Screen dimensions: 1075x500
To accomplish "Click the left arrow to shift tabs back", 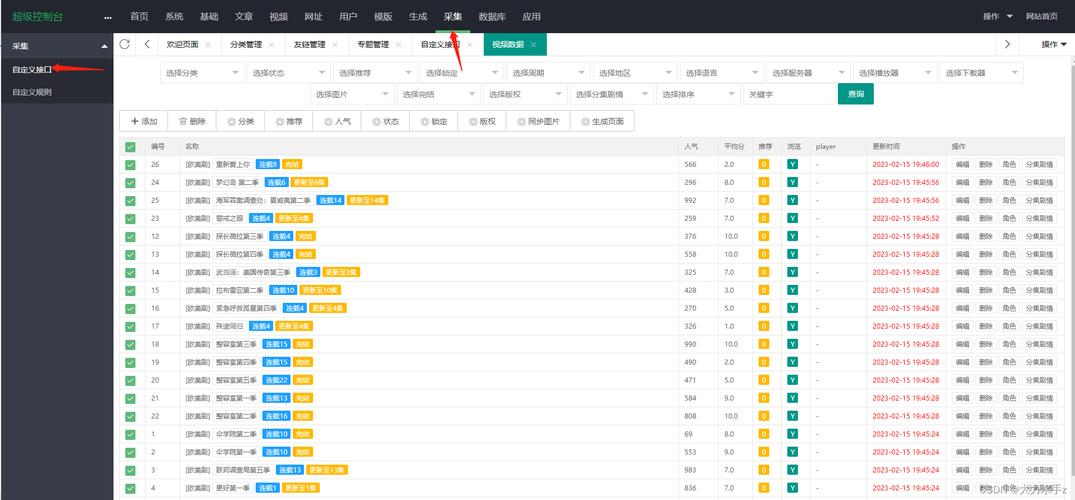I will pyautogui.click(x=147, y=44).
